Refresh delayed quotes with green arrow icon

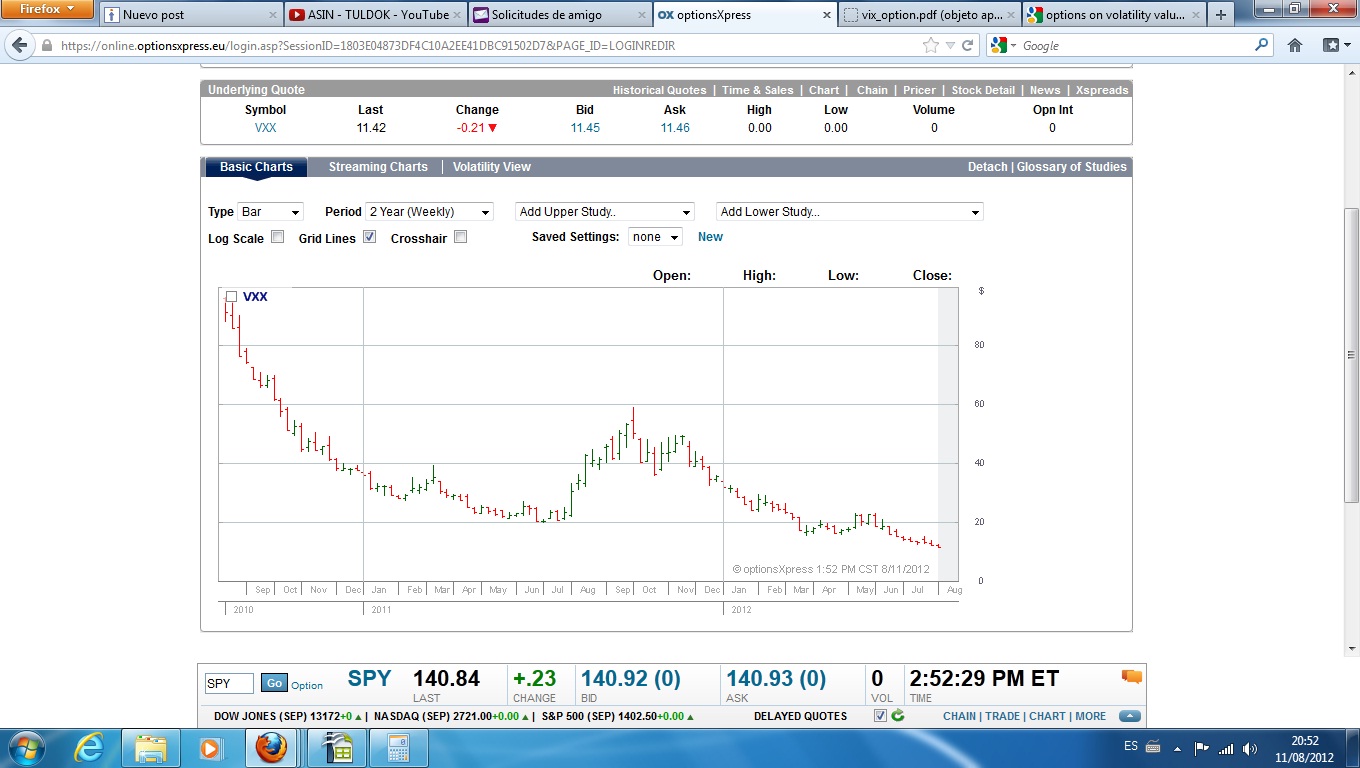tap(898, 716)
